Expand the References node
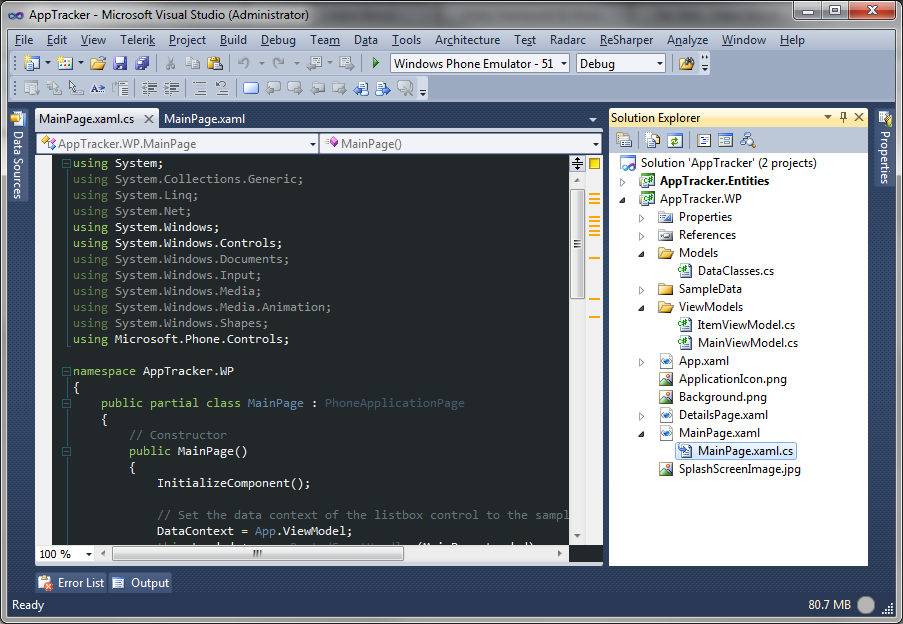Image resolution: width=903 pixels, height=624 pixels. (x=642, y=236)
